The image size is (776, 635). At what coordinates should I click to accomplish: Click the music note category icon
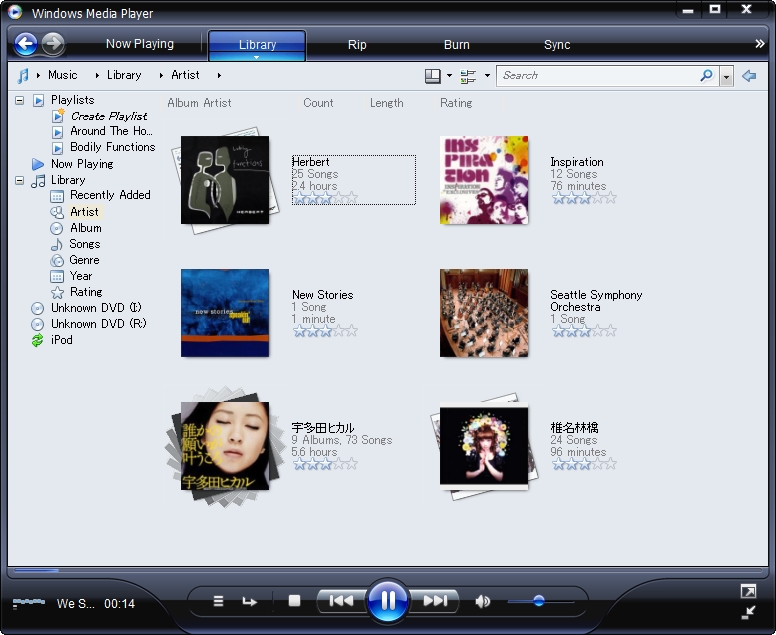23,76
